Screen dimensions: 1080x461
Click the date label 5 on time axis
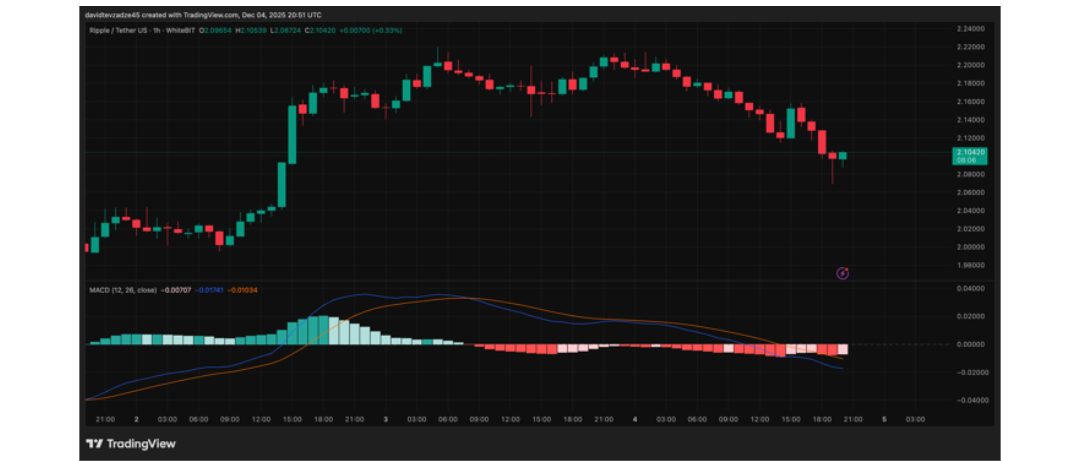[884, 419]
